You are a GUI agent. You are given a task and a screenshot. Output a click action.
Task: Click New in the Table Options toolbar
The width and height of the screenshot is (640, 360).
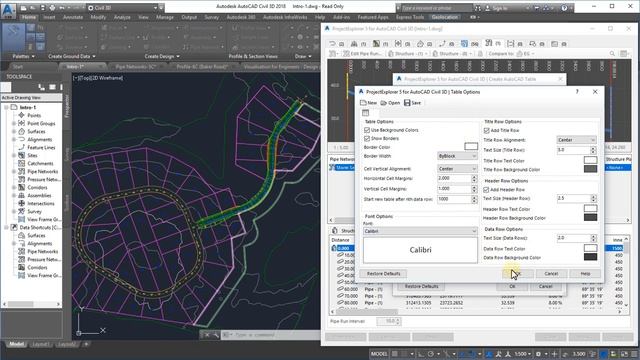(368, 103)
